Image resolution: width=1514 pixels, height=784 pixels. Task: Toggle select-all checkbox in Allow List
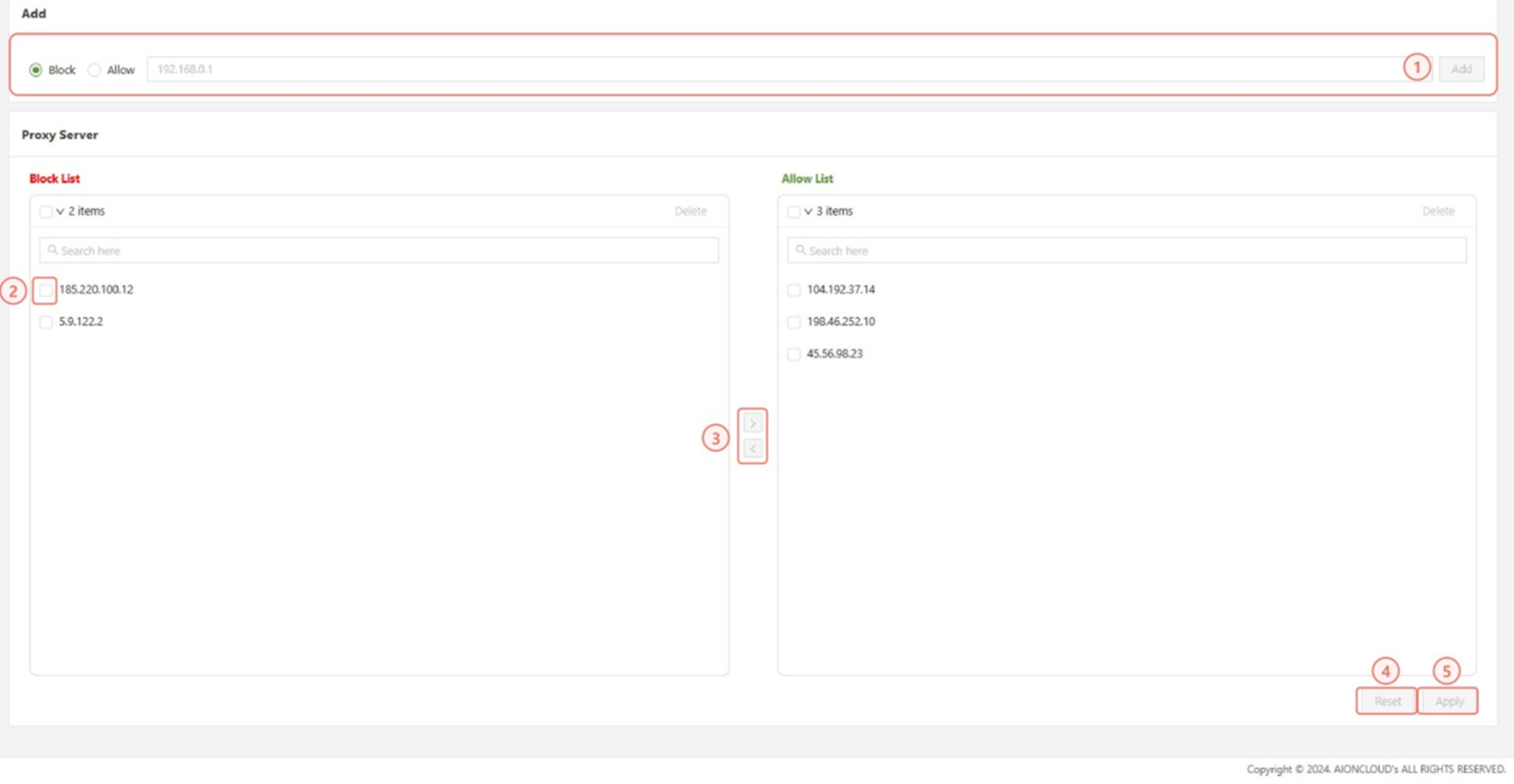coord(794,212)
